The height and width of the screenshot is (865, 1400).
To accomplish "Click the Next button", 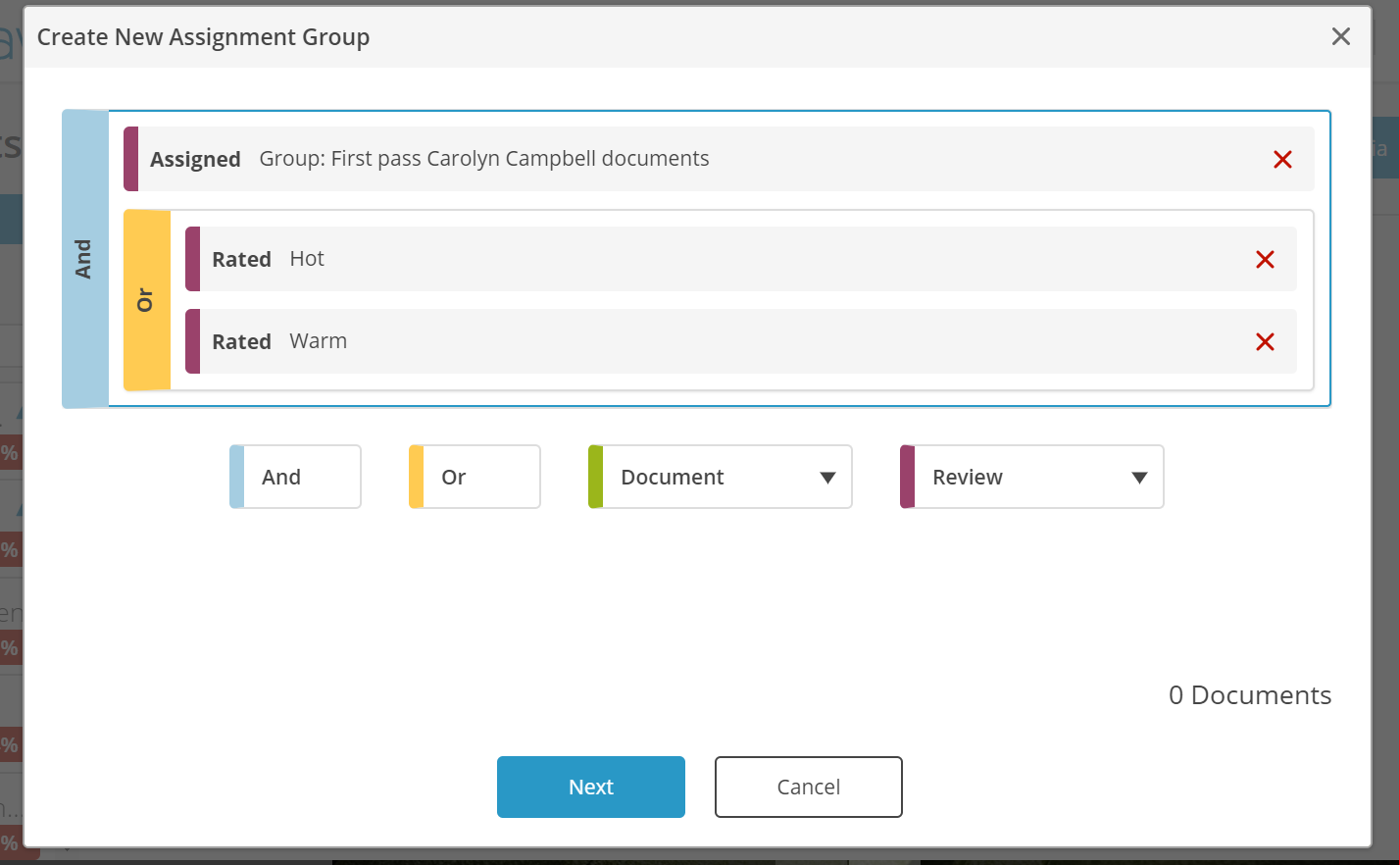I will click(x=591, y=787).
